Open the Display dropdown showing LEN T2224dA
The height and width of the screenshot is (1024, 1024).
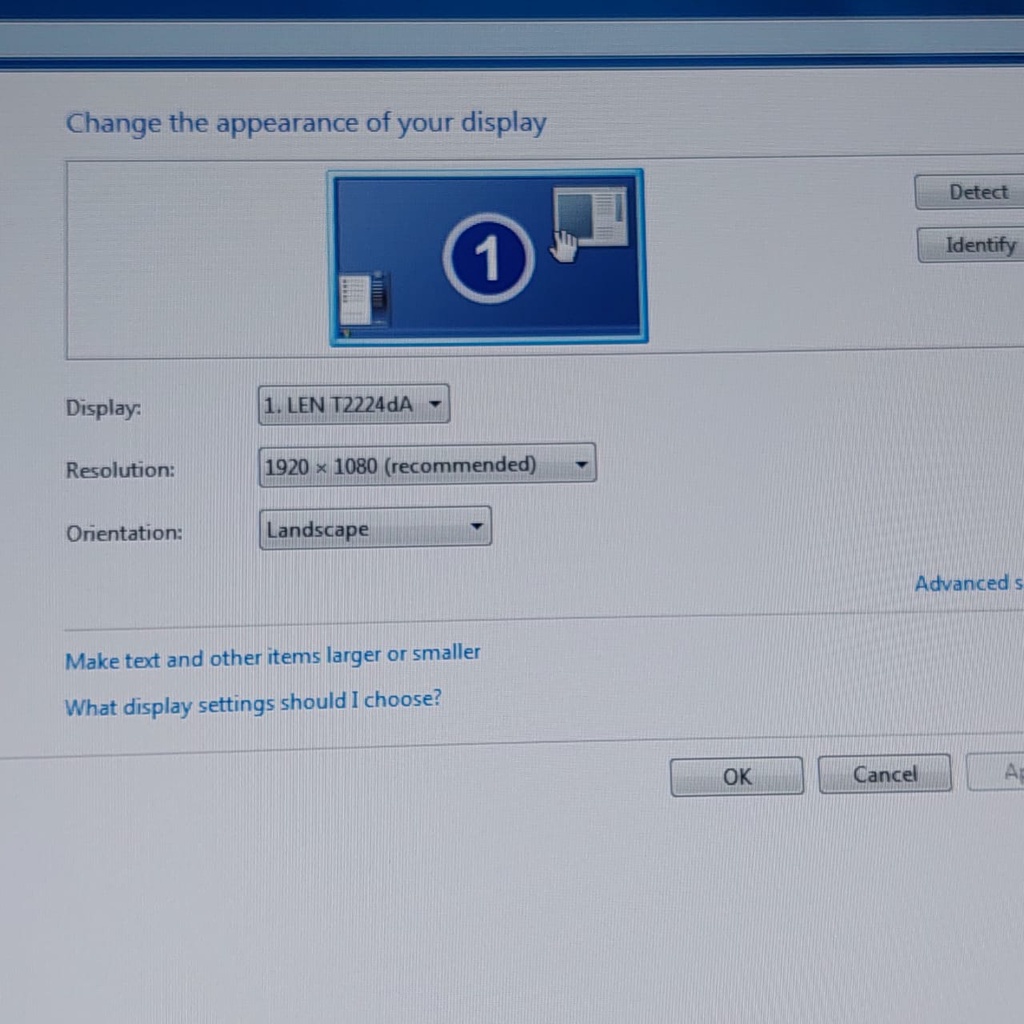(353, 405)
